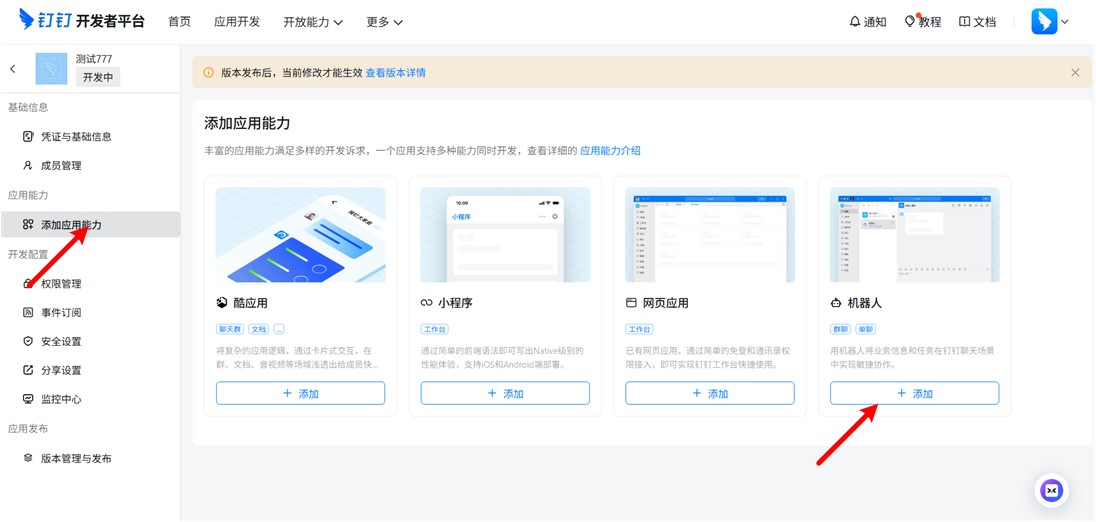Screen dimensions: 1096x522
Task: Go to the 首页 tab
Action: 179,22
